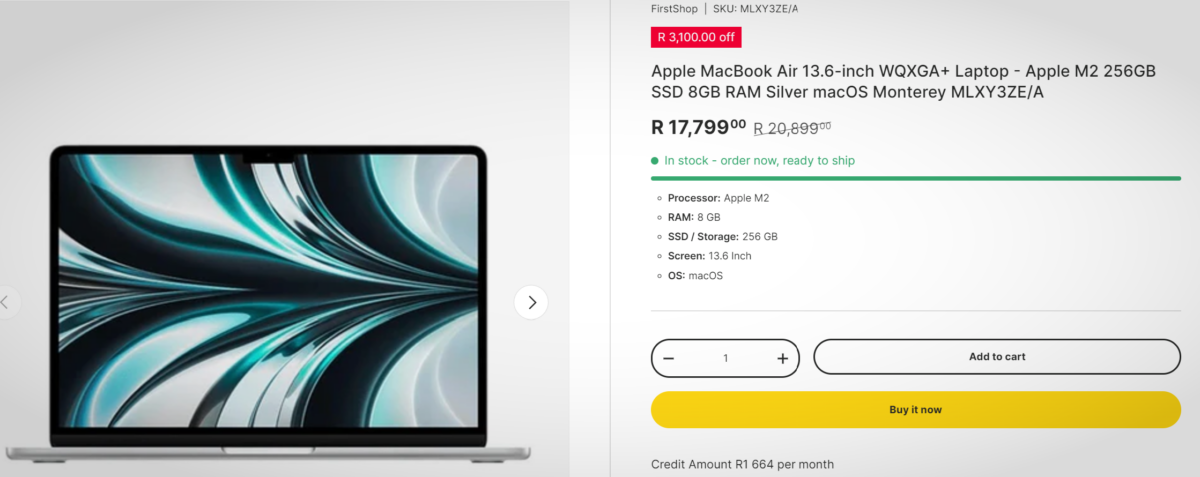
Task: Increase quantity with the plus button
Action: click(782, 358)
